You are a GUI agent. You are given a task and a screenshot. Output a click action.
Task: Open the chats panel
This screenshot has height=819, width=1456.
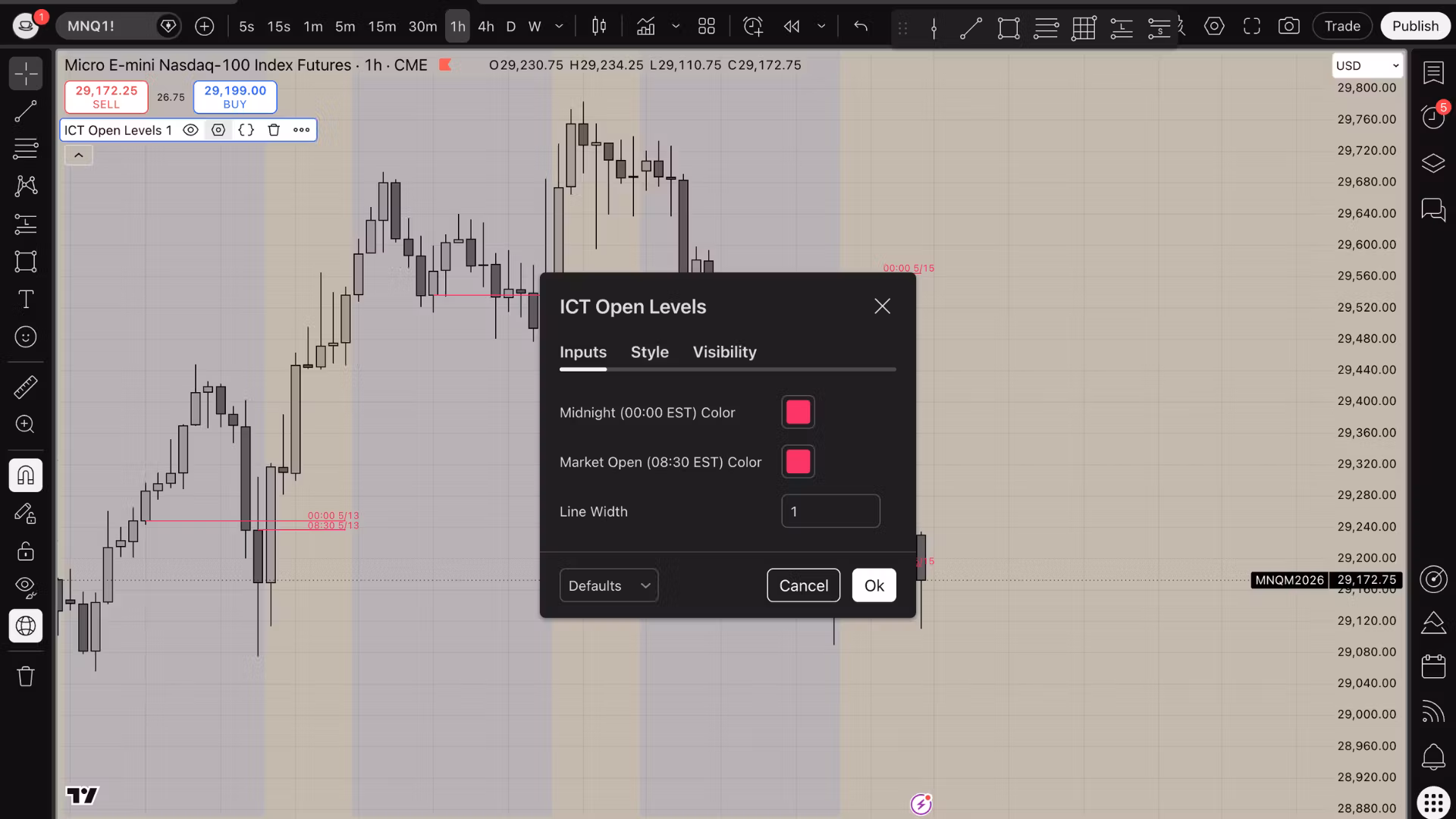click(1433, 209)
